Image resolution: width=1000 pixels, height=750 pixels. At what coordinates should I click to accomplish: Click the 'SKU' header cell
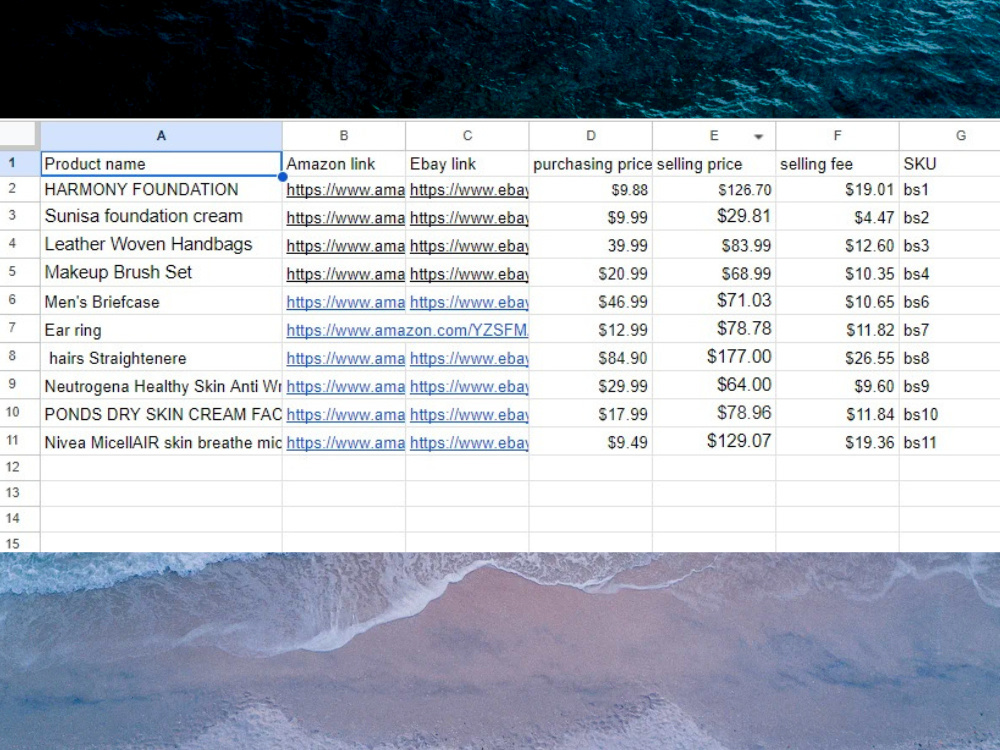click(x=950, y=164)
